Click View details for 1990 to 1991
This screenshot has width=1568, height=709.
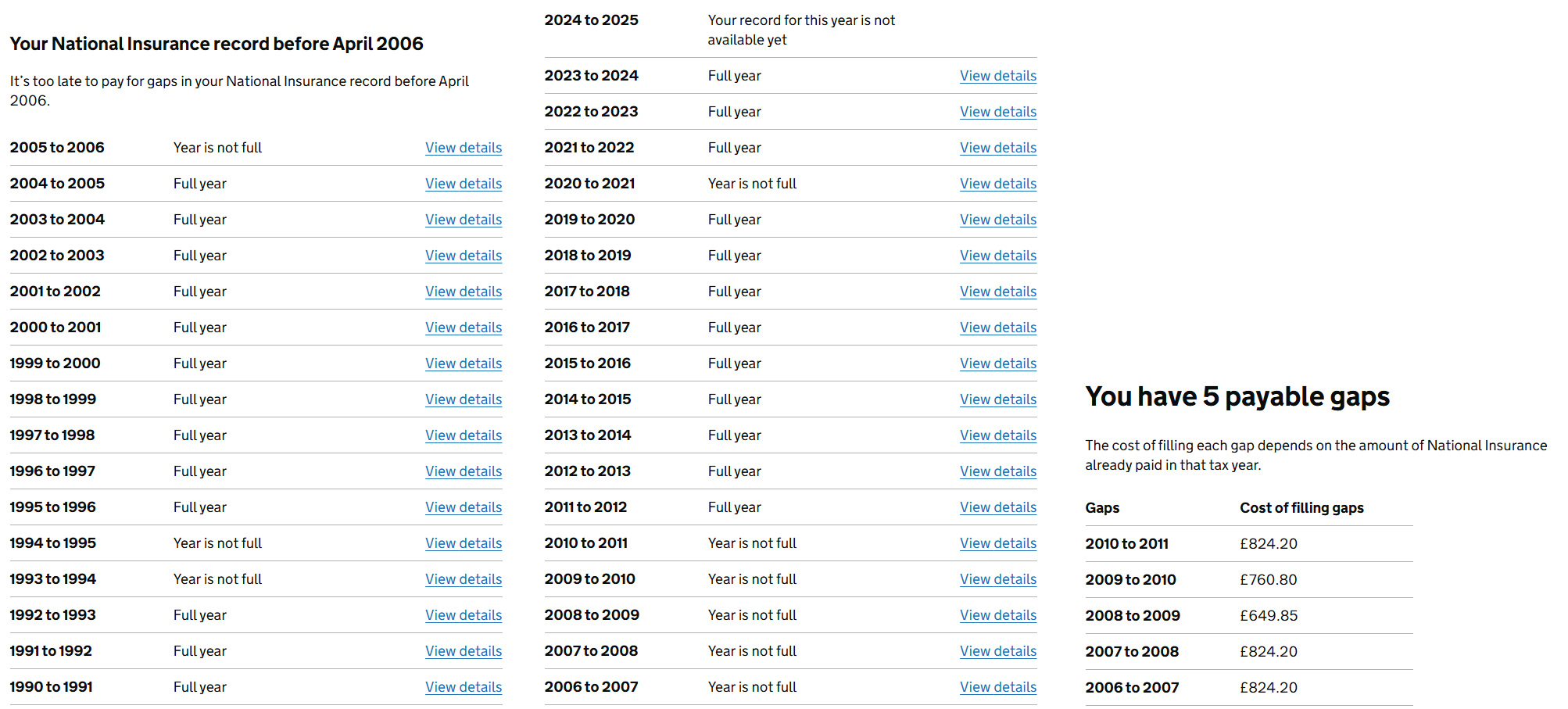(x=463, y=687)
